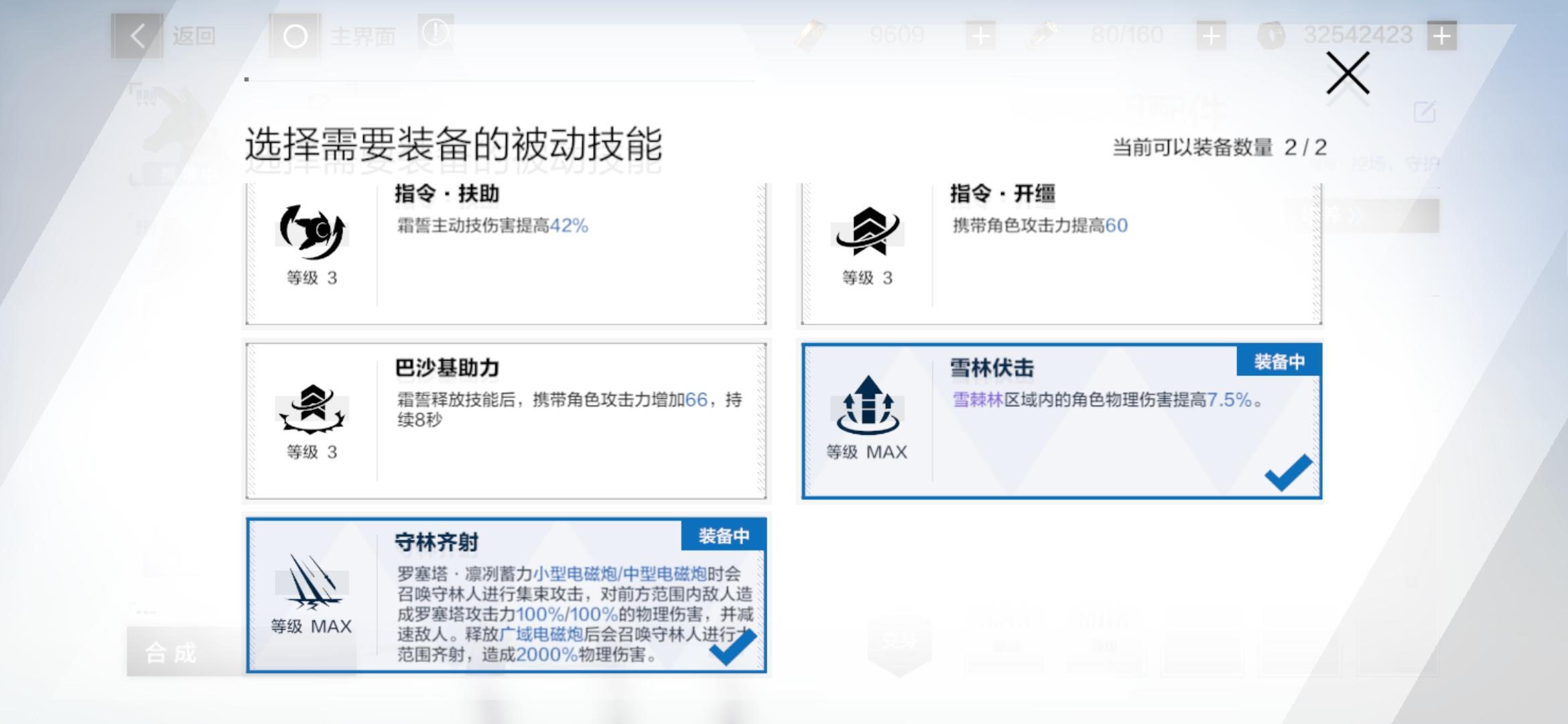Uncheck the 守林齐射 equipped checkmark
This screenshot has height=724, width=1568.
tap(732, 646)
